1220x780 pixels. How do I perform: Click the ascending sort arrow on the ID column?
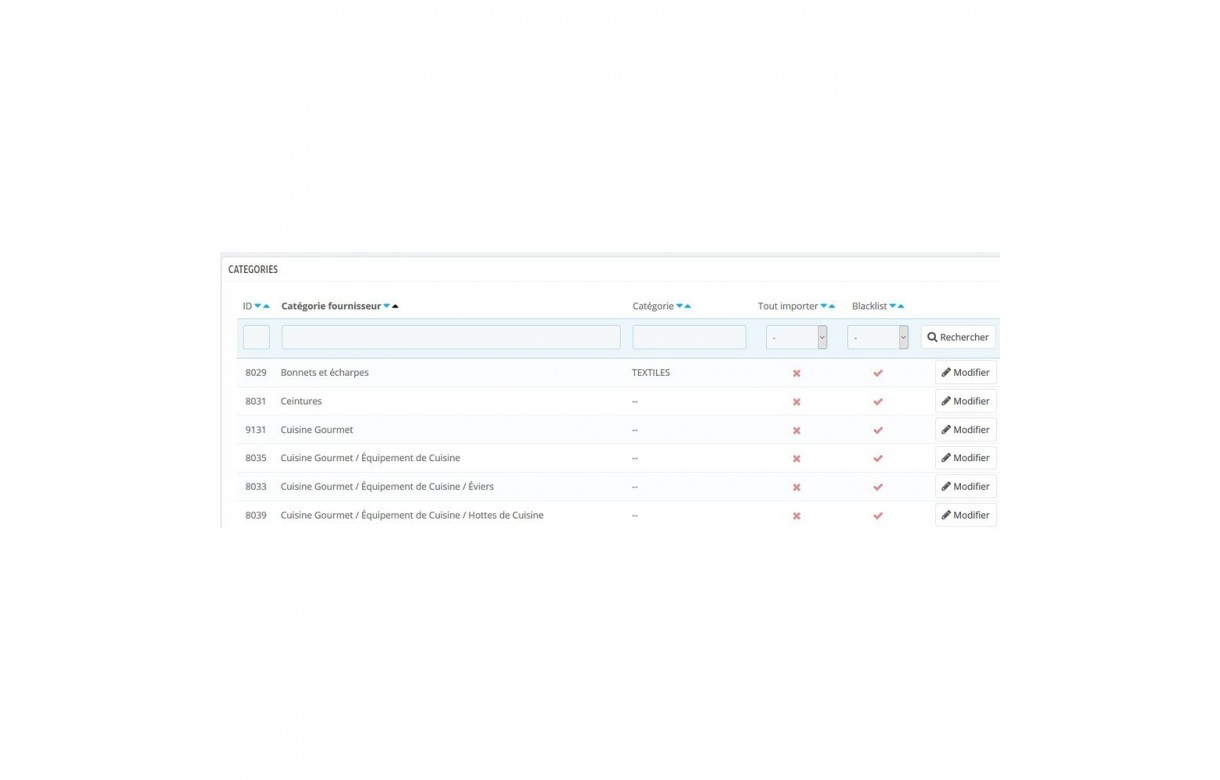[264, 305]
